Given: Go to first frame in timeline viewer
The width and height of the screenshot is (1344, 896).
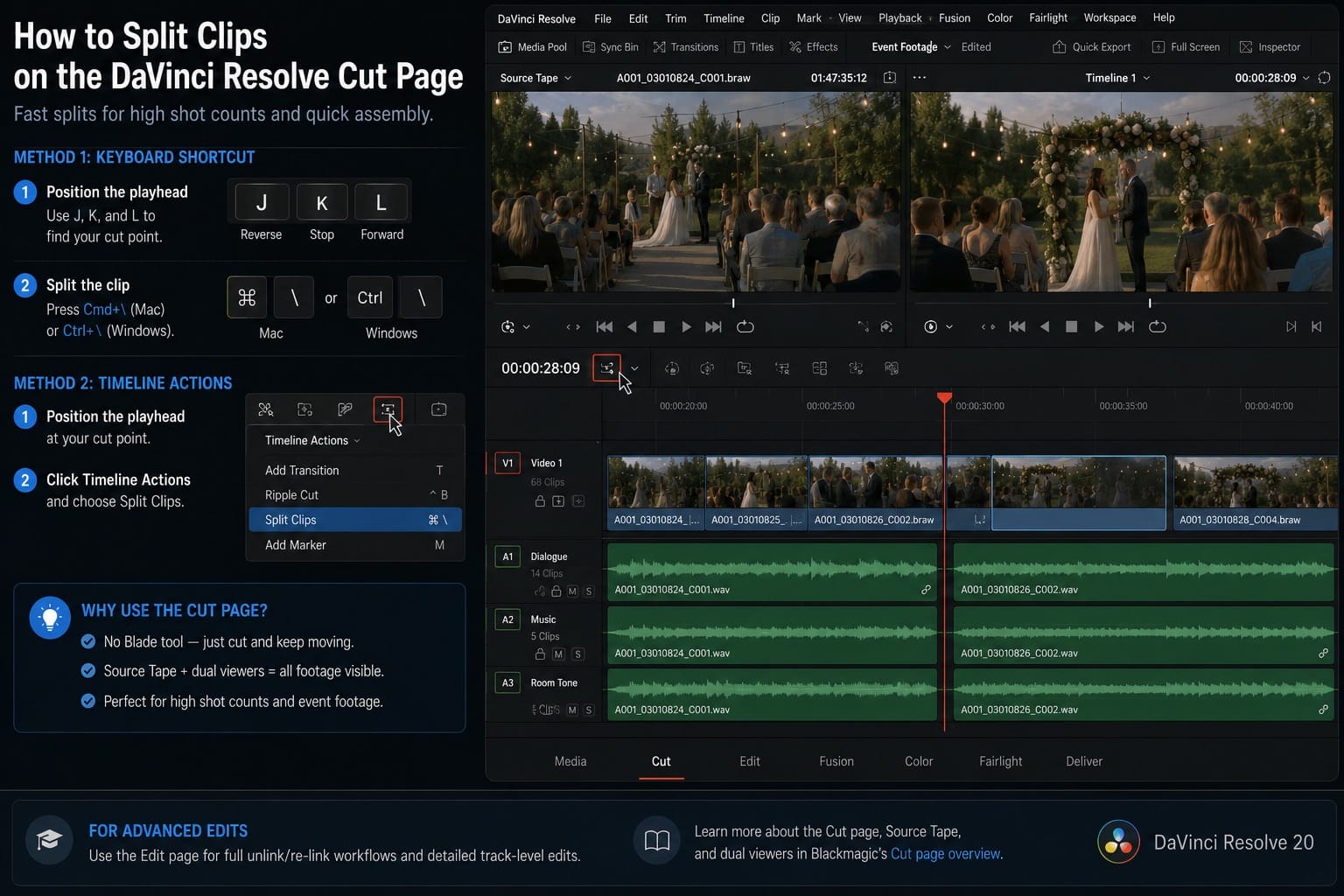Looking at the screenshot, I should pos(1017,326).
